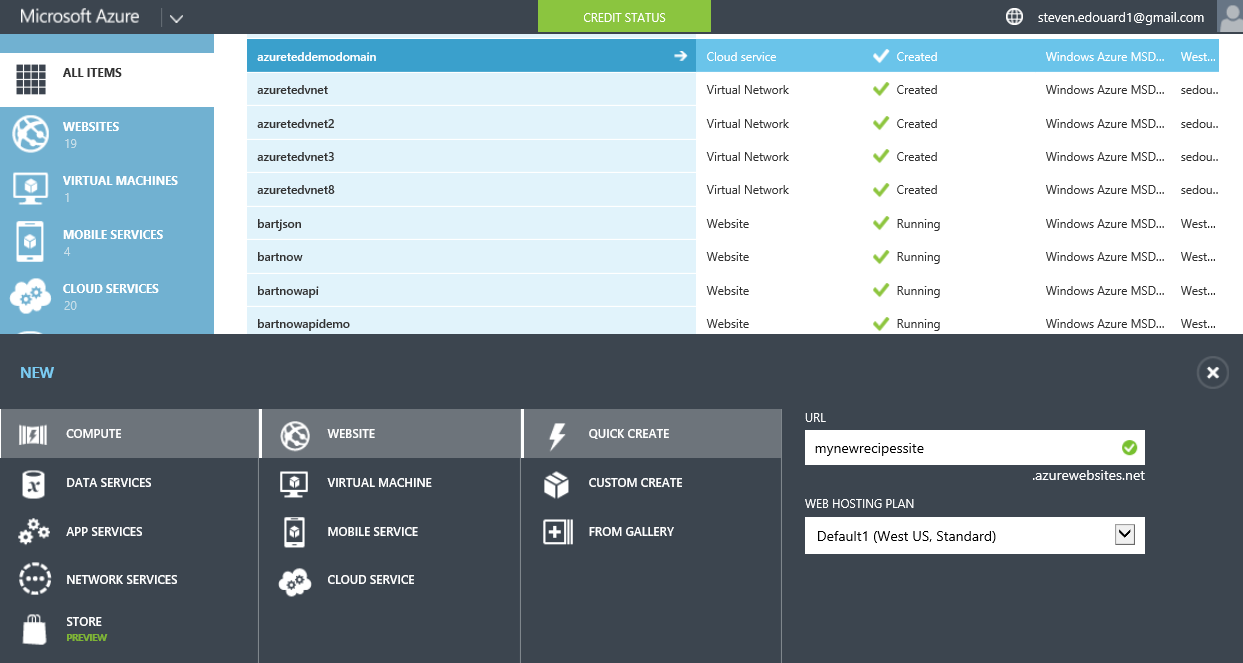This screenshot has height=663, width=1243.
Task: Choose Quick Create option
Action: (652, 434)
